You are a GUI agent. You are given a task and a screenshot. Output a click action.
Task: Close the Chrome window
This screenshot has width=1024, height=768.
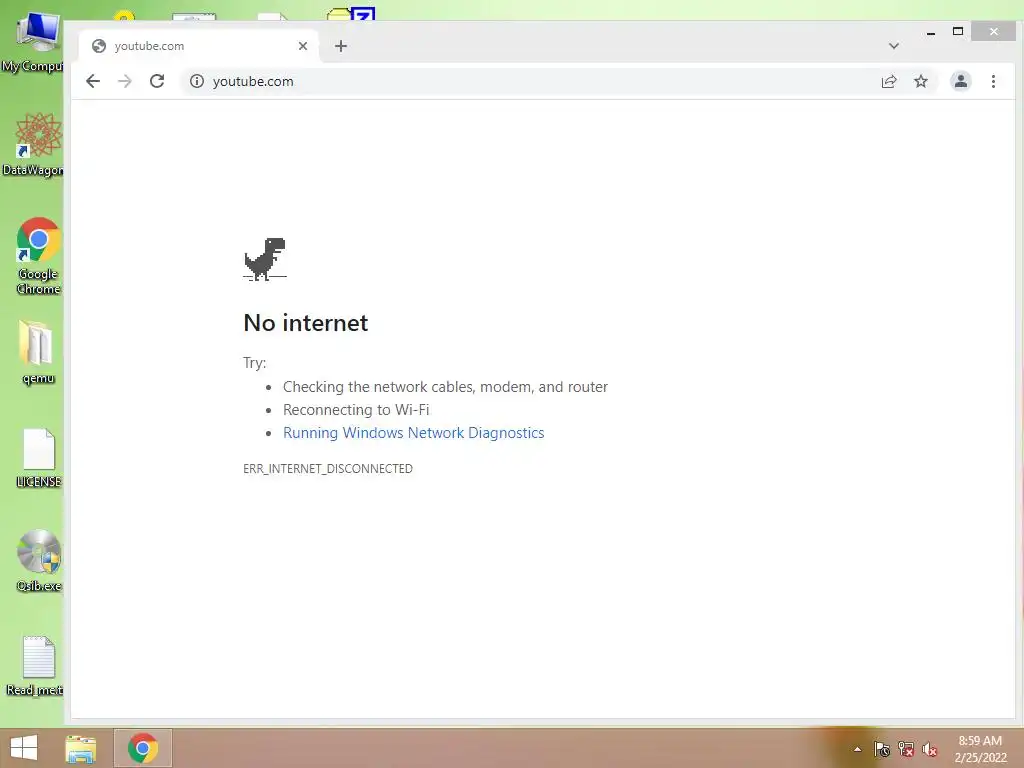point(993,31)
